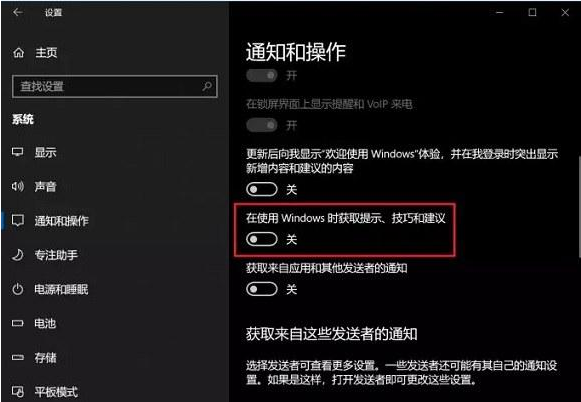Click the 电源和睡眠 power icon
This screenshot has width=581, height=402.
pyautogui.click(x=17, y=289)
